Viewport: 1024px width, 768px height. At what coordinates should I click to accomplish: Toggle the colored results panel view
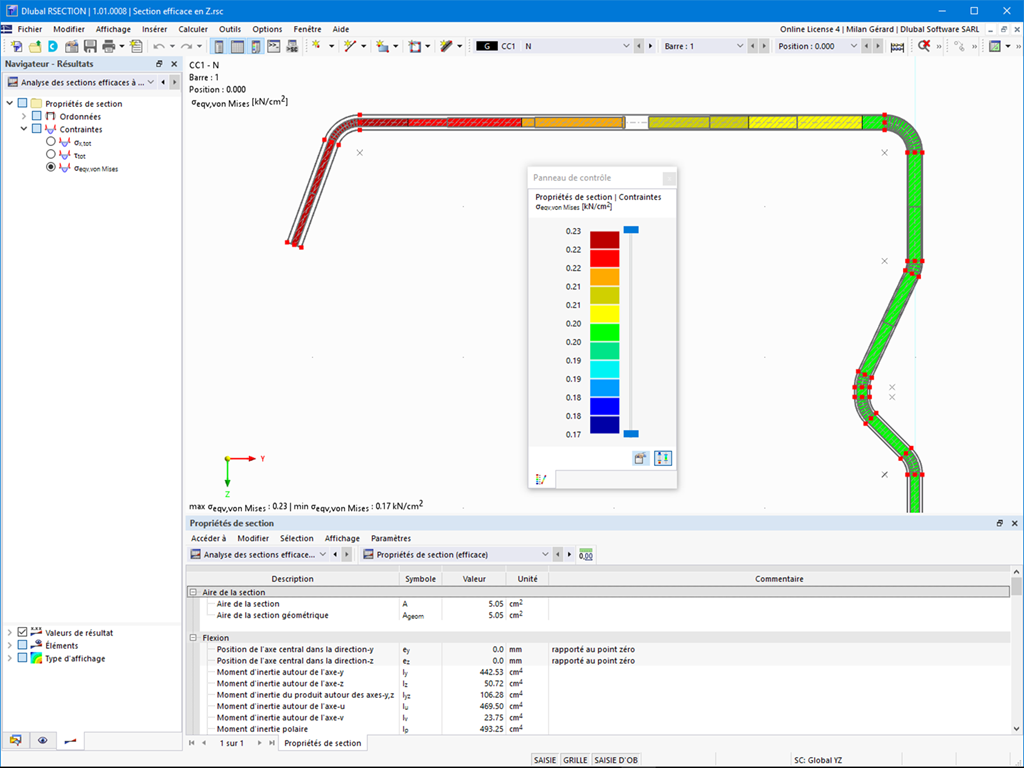click(256, 46)
